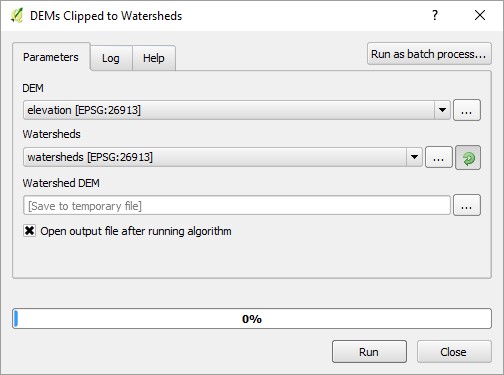Expand the Watersheds layer dropdown arrow
The height and width of the screenshot is (375, 504).
pyautogui.click(x=414, y=157)
